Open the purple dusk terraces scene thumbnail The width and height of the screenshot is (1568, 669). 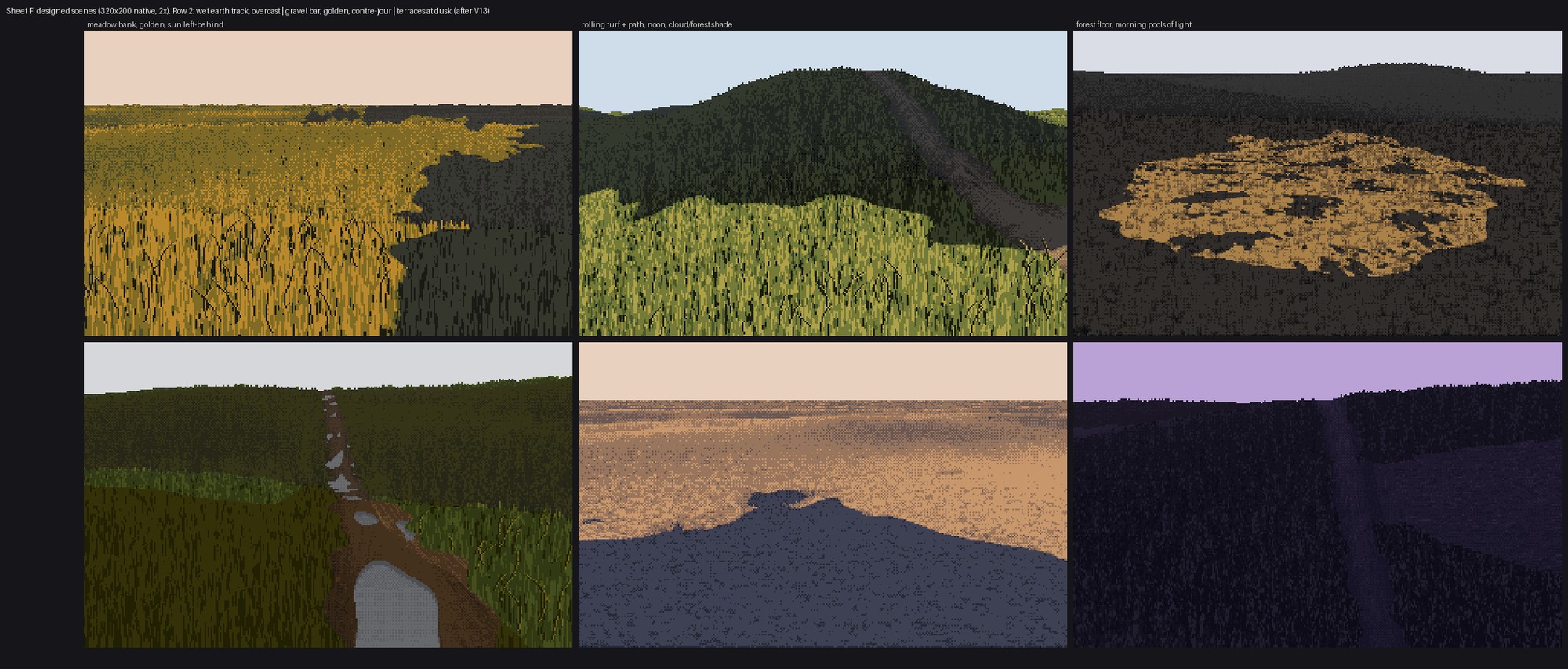click(x=1317, y=495)
